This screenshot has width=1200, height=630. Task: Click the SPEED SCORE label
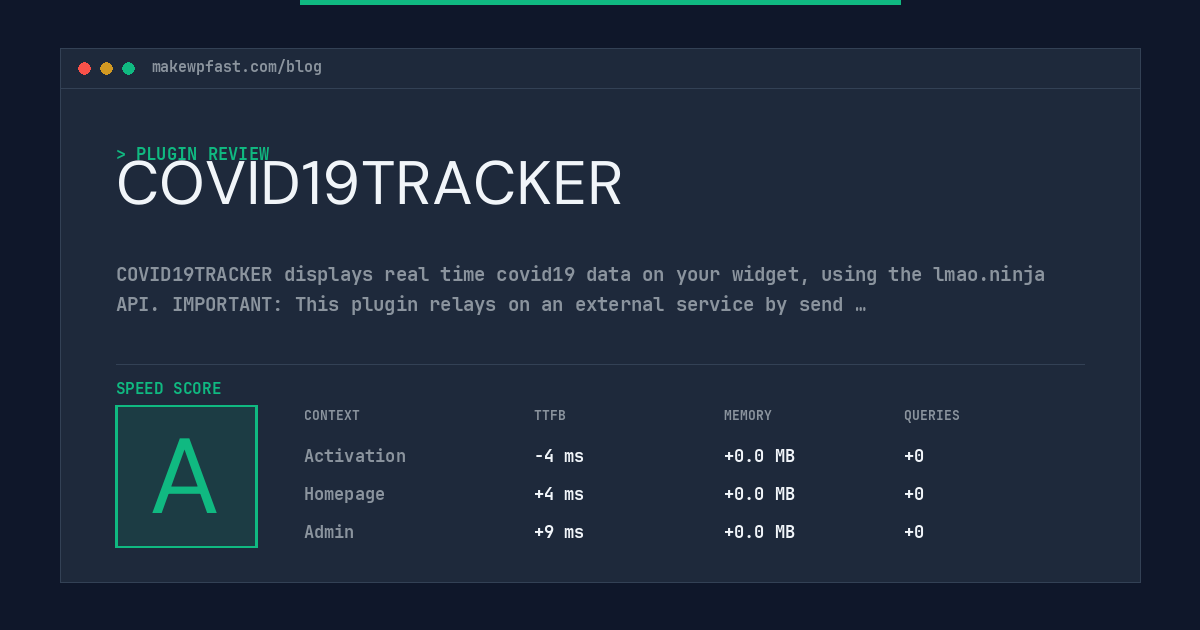tap(169, 389)
